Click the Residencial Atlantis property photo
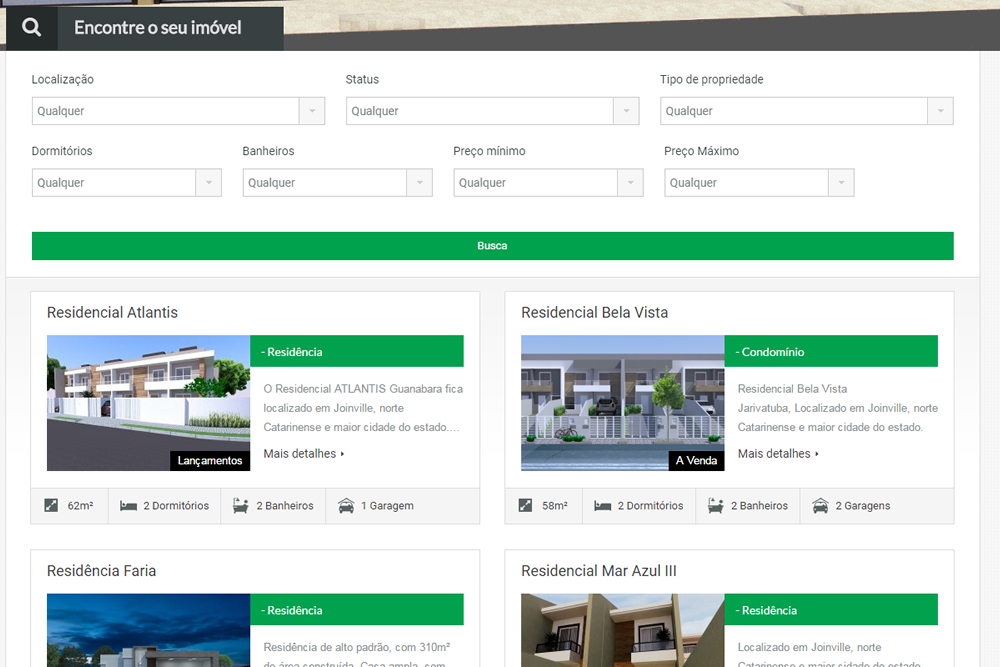This screenshot has height=667, width=1000. (149, 403)
